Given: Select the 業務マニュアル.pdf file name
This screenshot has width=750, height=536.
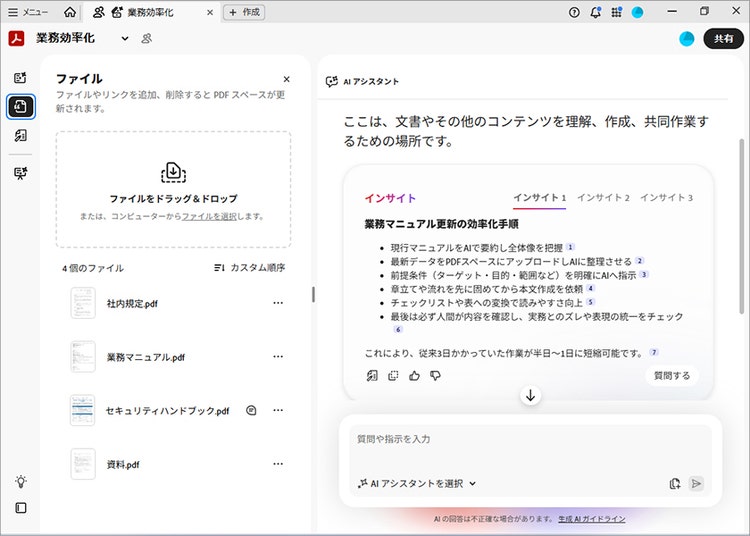Looking at the screenshot, I should coord(145,357).
